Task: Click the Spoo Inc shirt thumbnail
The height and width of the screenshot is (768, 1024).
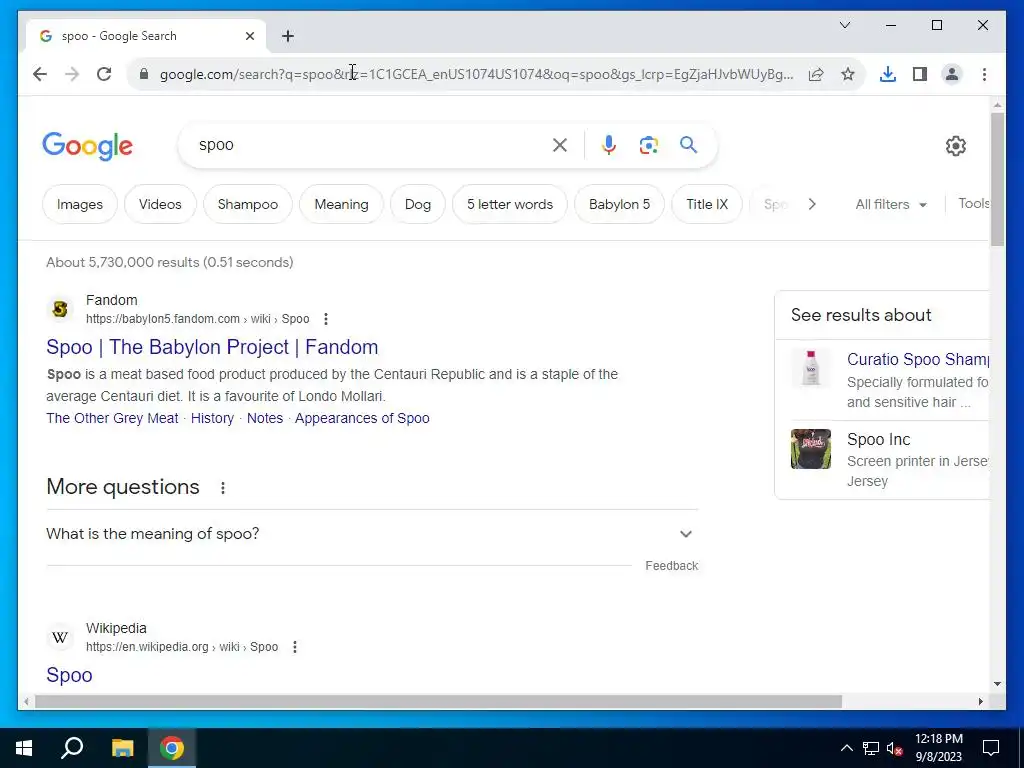Action: (x=810, y=449)
